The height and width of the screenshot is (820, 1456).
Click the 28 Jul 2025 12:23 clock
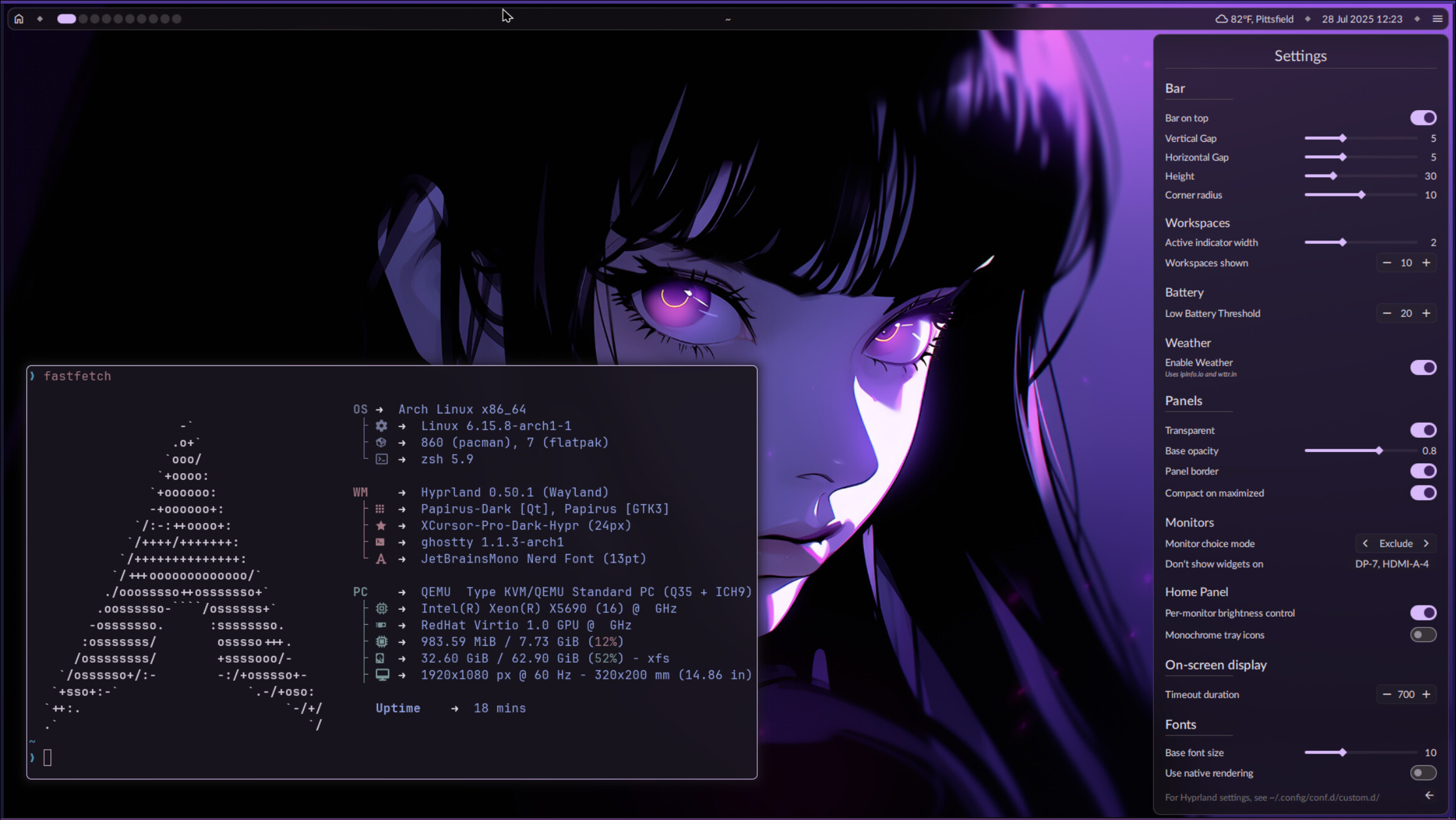[1362, 19]
